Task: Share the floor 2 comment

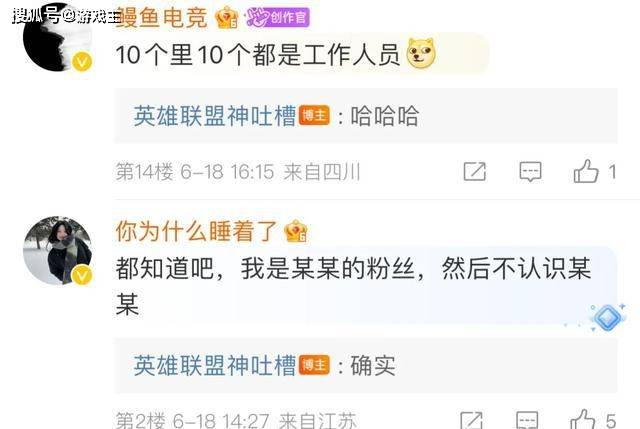Action: pos(471,420)
